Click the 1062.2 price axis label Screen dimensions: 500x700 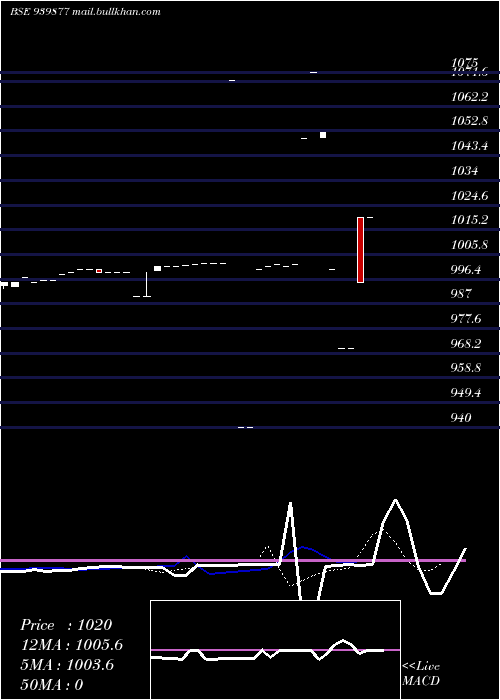(469, 96)
